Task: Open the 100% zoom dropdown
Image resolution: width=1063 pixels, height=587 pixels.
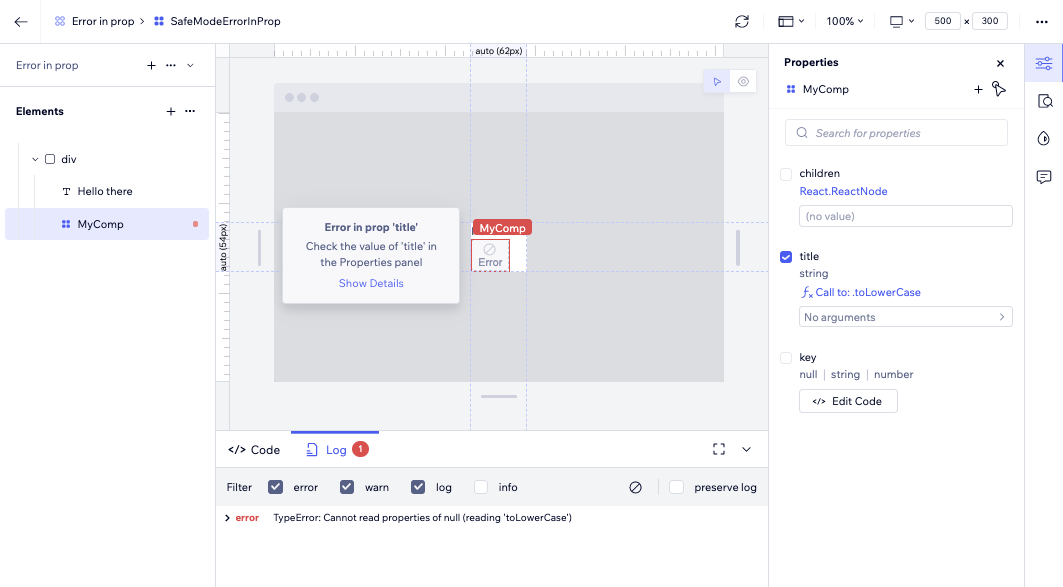Action: (x=845, y=22)
